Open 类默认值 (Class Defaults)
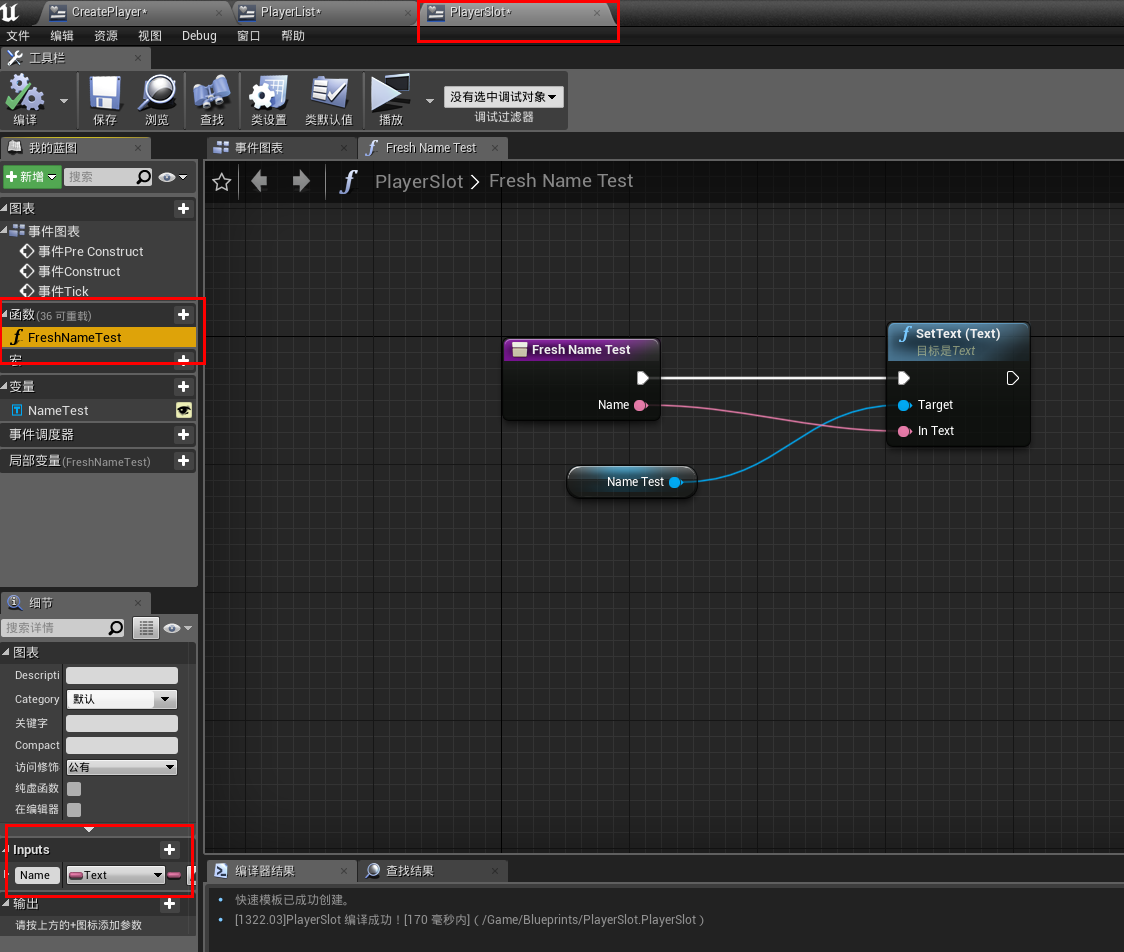 tap(327, 98)
